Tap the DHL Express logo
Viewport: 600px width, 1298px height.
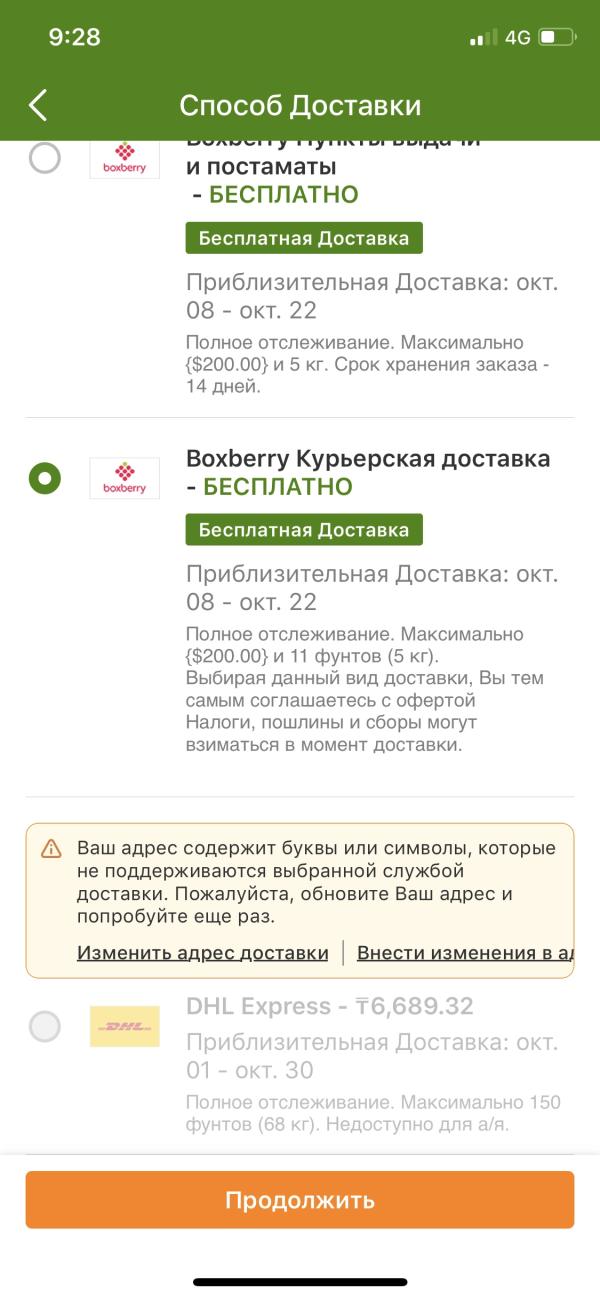pos(124,1026)
